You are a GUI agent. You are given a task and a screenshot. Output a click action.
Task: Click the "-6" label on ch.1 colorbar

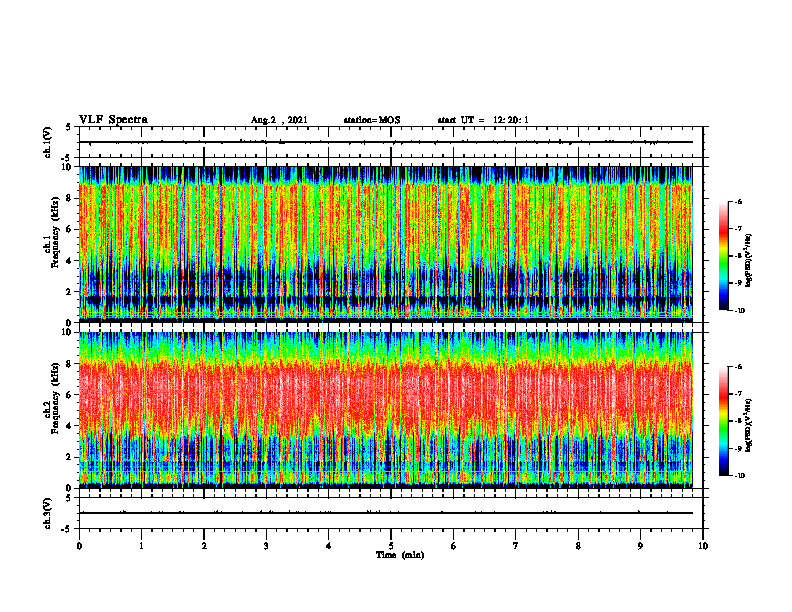(738, 202)
